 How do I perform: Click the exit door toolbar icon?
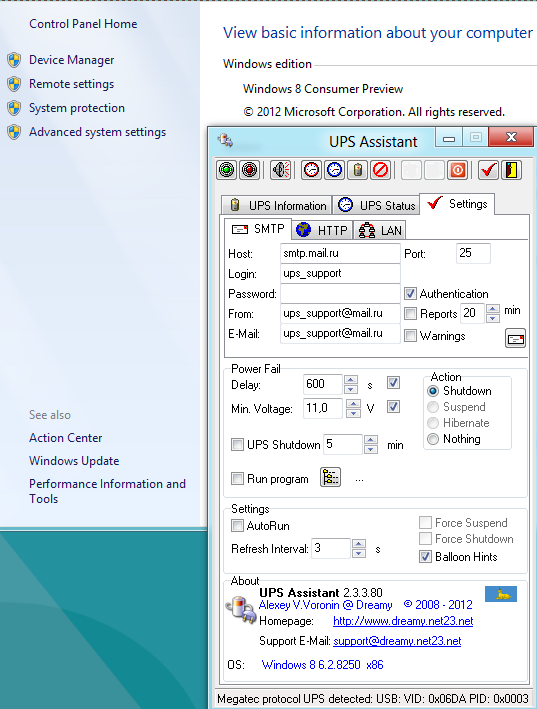(x=511, y=170)
